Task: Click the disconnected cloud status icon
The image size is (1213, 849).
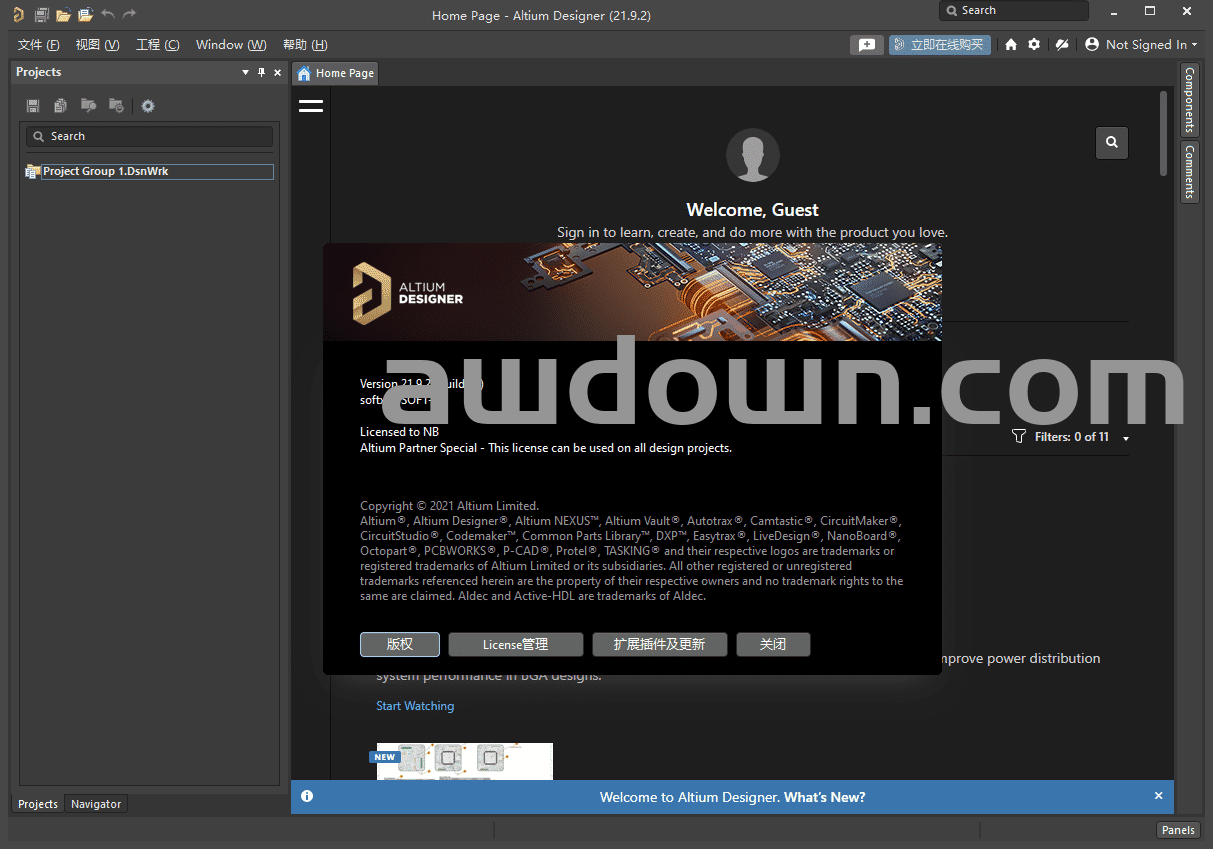Action: pyautogui.click(x=1062, y=45)
